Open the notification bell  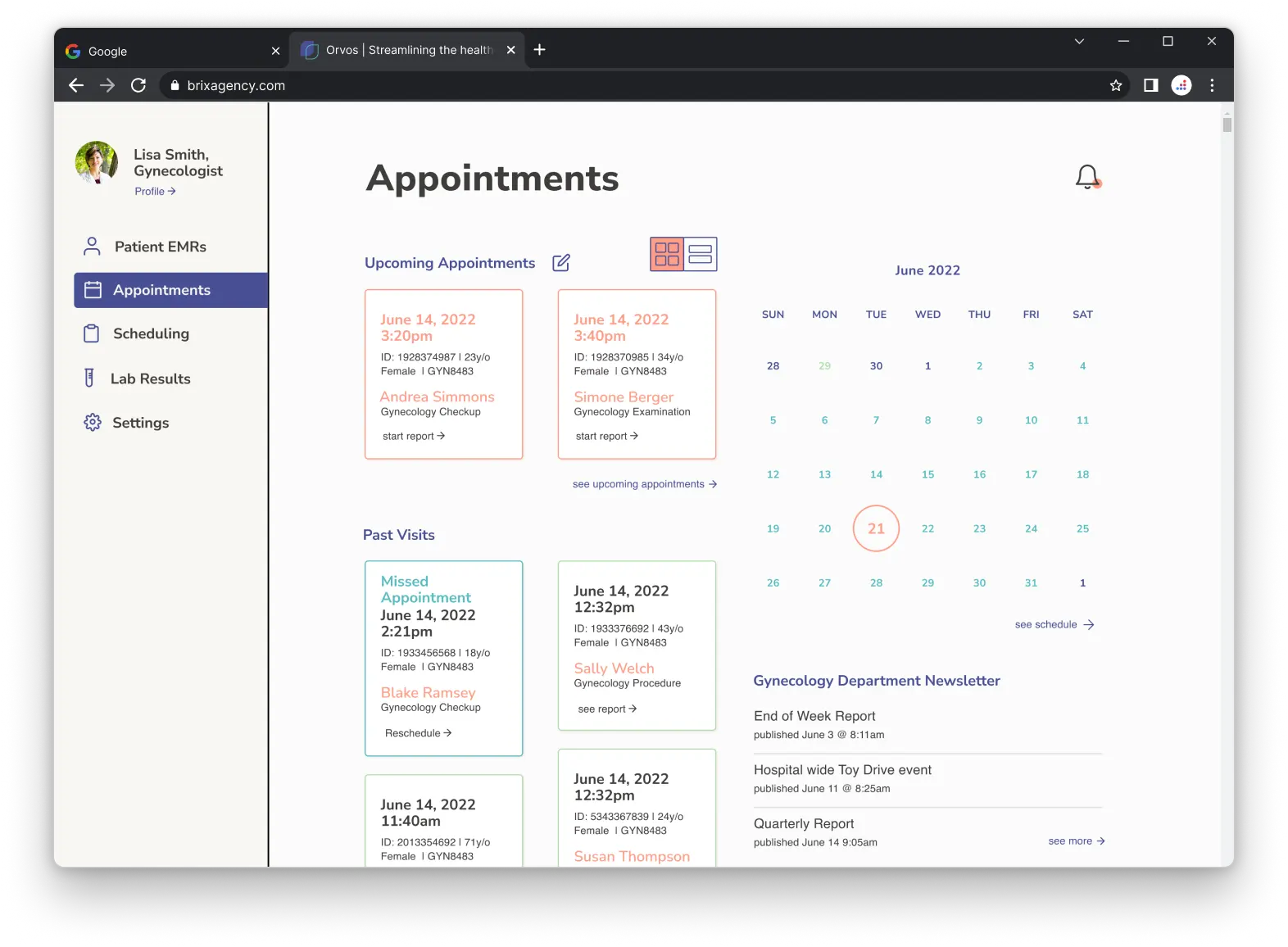tap(1087, 176)
